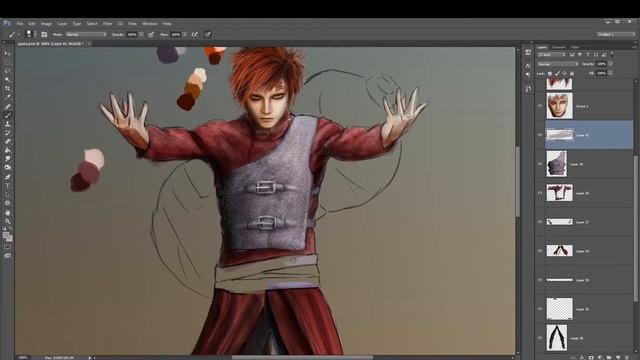The height and width of the screenshot is (360, 640).
Task: Open the brush Opacity slider arrow
Action: 141,35
